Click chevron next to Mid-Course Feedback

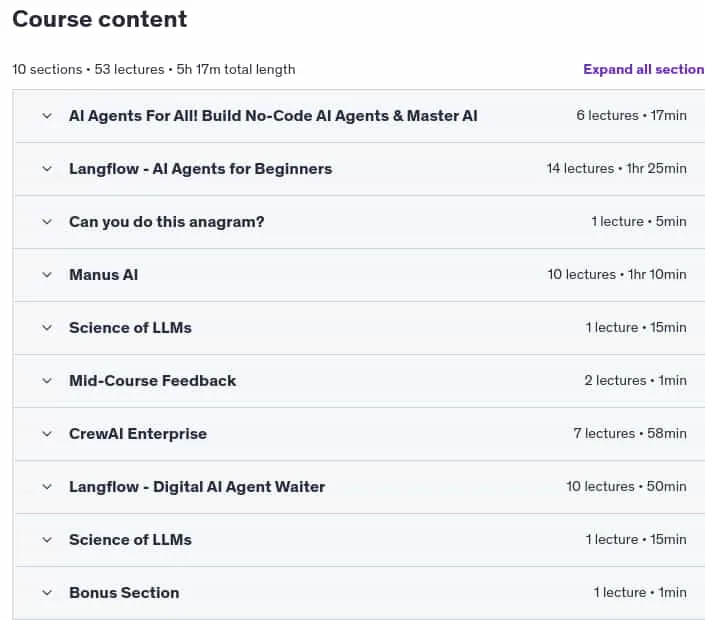click(47, 381)
